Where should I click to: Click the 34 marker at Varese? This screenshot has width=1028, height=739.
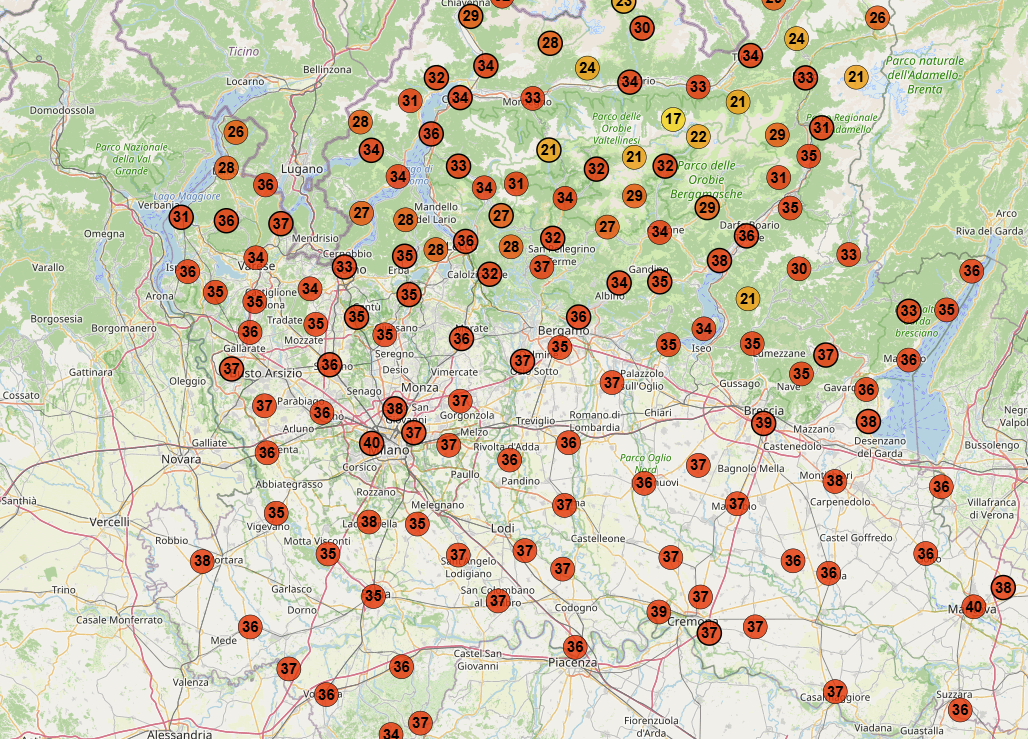coord(256,258)
